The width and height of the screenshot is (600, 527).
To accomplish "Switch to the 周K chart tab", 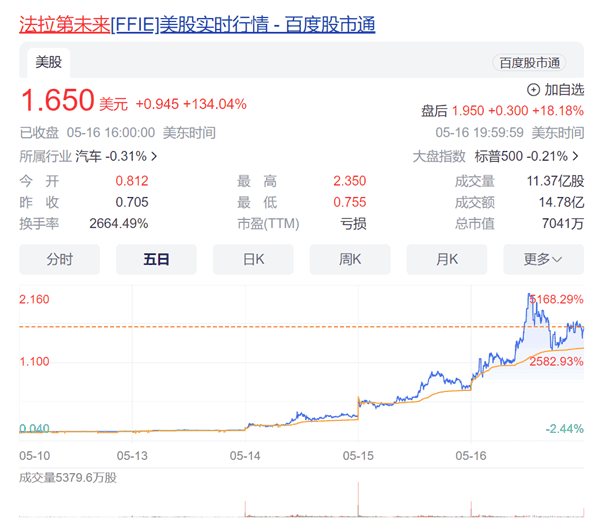I will [350, 259].
